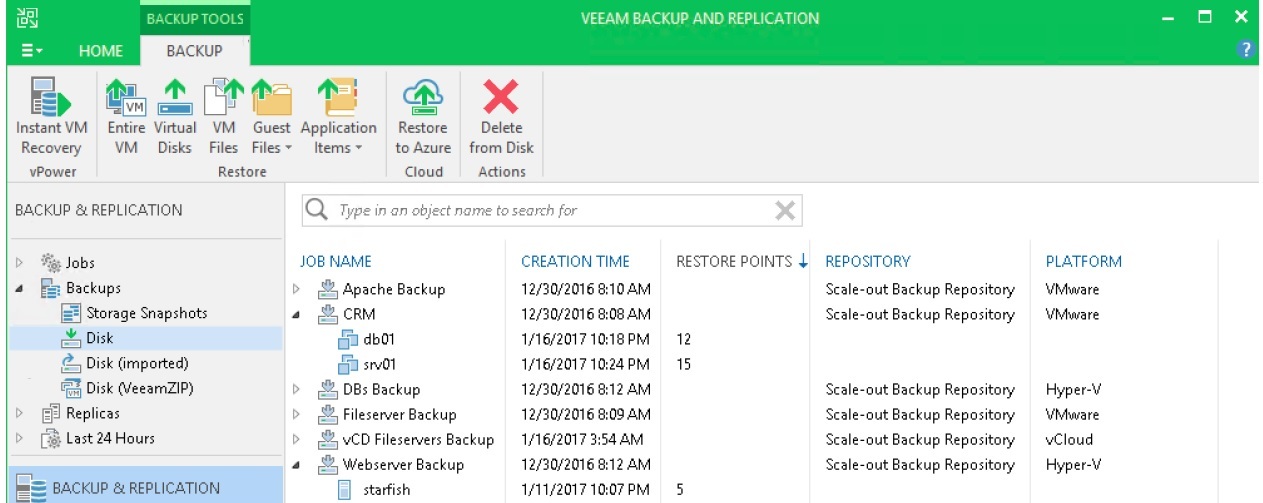Collapse the CRM job row
This screenshot has width=1263, height=503.
[296, 314]
